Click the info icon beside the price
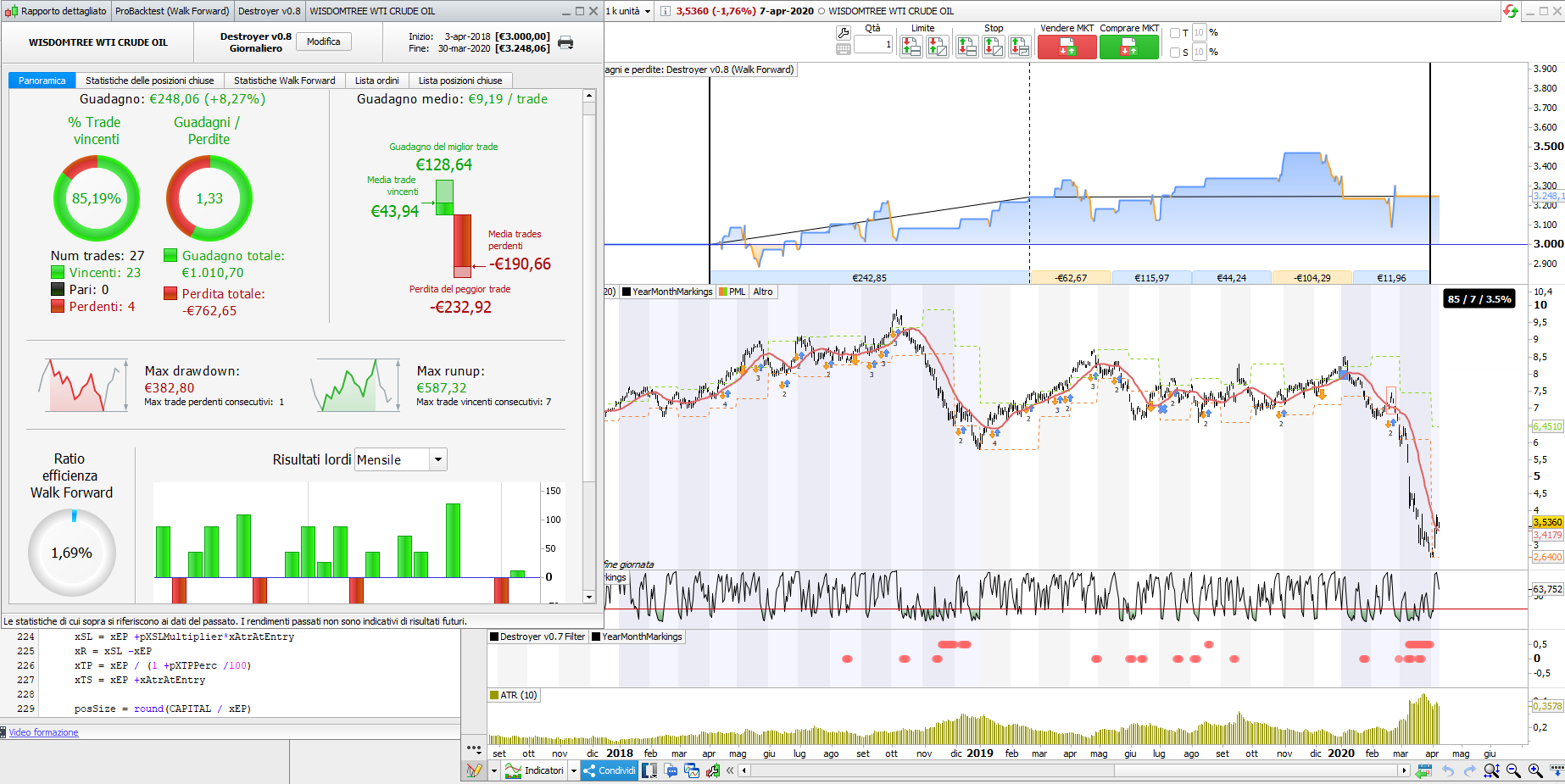Image resolution: width=1565 pixels, height=784 pixels. pos(666,11)
